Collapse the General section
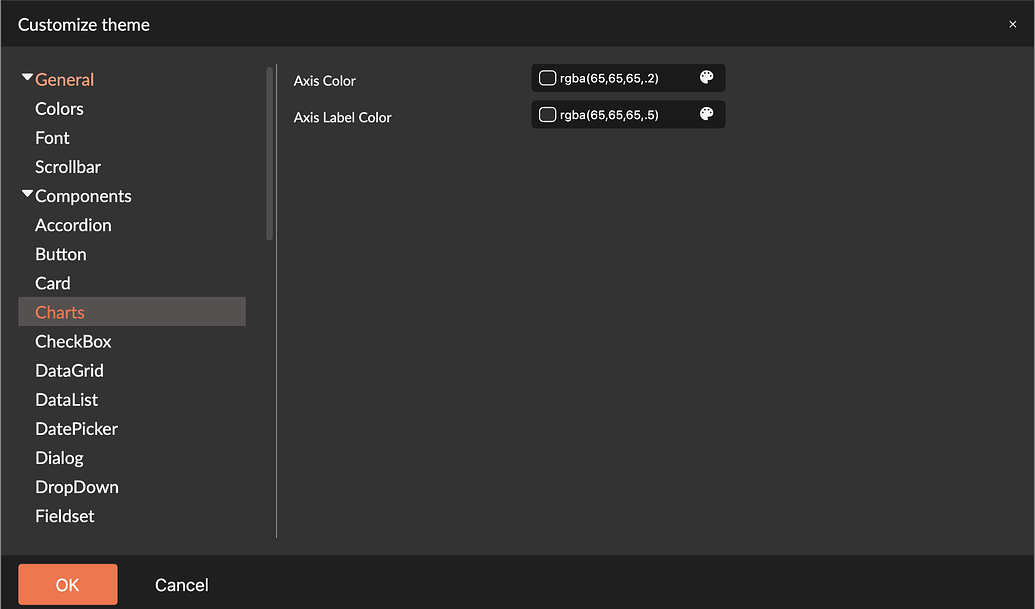This screenshot has width=1035, height=609. tap(27, 78)
